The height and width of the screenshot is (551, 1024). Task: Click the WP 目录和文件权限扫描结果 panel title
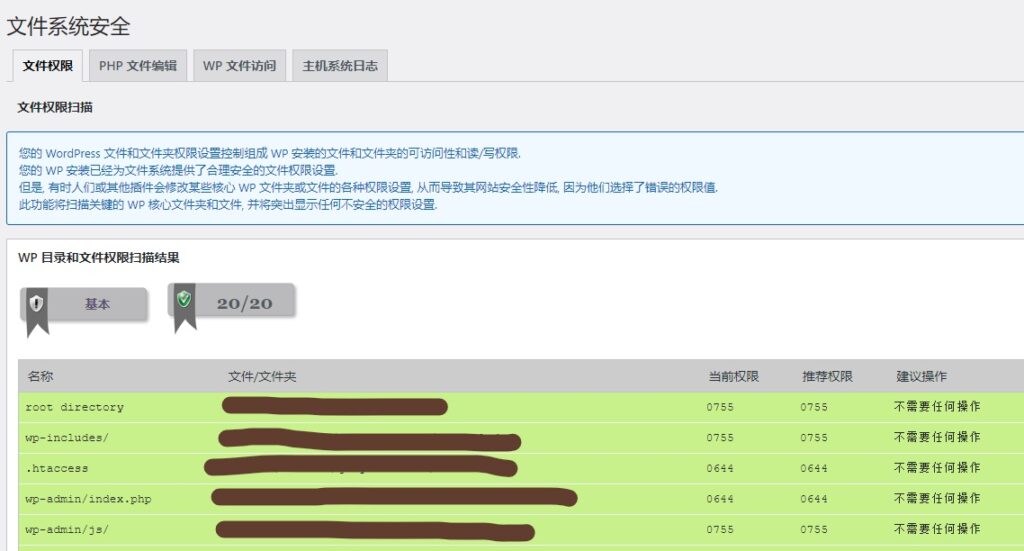point(99,257)
